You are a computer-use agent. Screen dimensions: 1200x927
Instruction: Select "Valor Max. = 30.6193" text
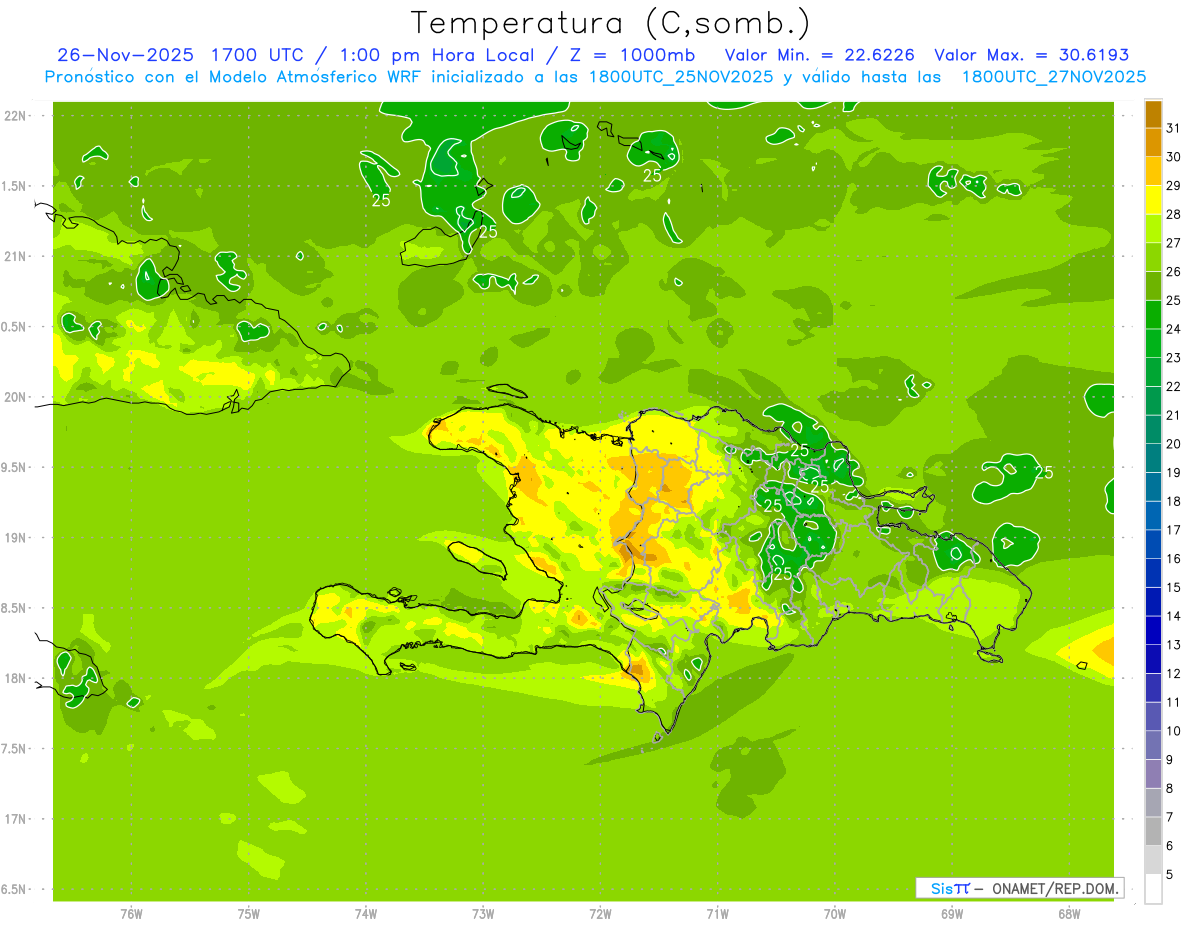pyautogui.click(x=1031, y=55)
